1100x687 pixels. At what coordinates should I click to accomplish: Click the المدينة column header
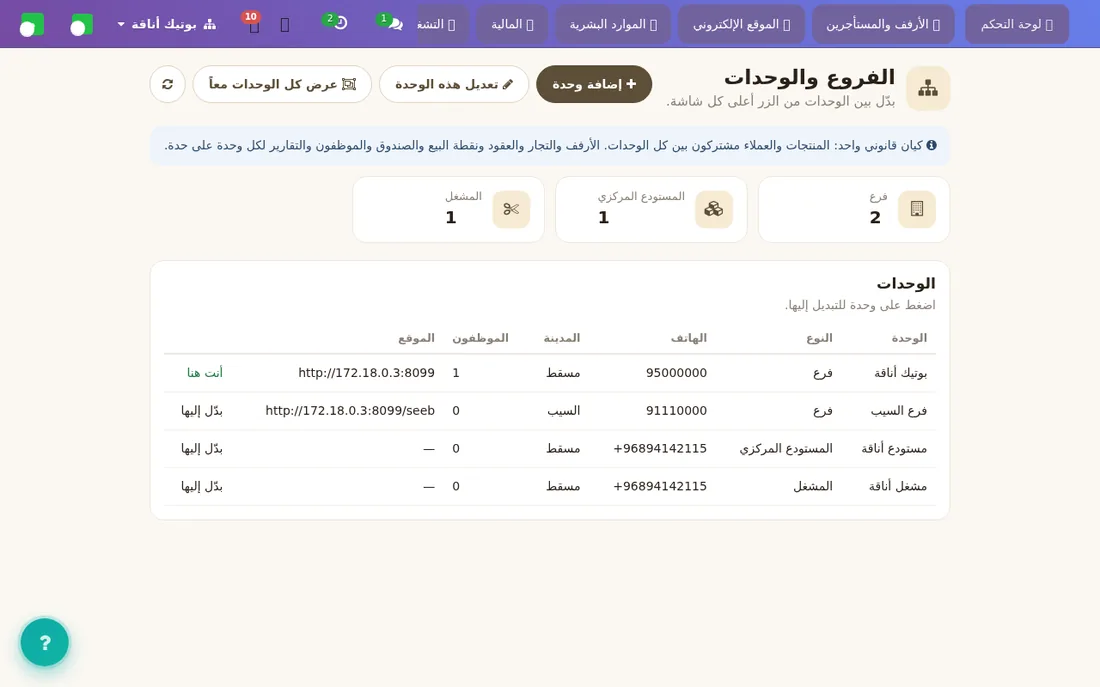point(562,338)
